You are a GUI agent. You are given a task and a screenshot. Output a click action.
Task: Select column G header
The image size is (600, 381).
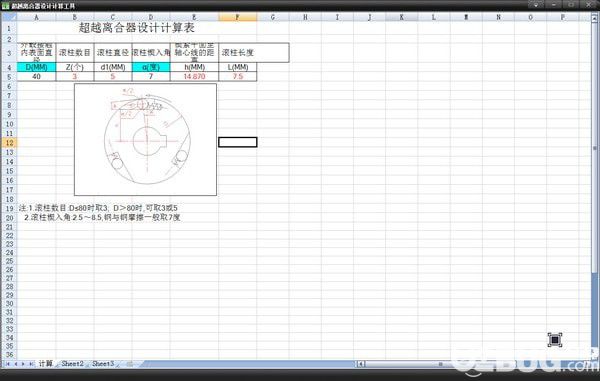[273, 17]
